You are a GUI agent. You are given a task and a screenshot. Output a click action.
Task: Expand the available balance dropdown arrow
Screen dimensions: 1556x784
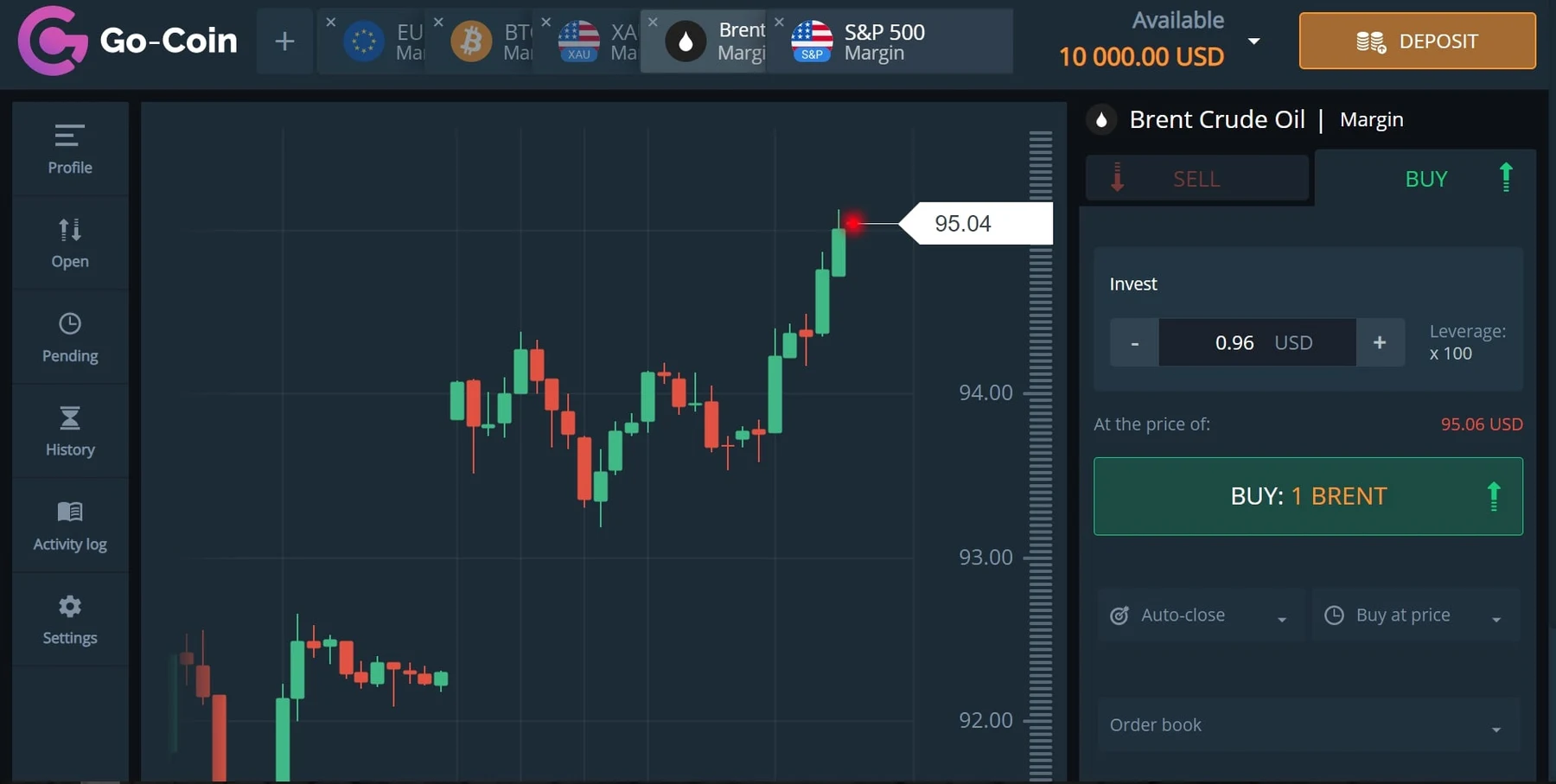1253,41
